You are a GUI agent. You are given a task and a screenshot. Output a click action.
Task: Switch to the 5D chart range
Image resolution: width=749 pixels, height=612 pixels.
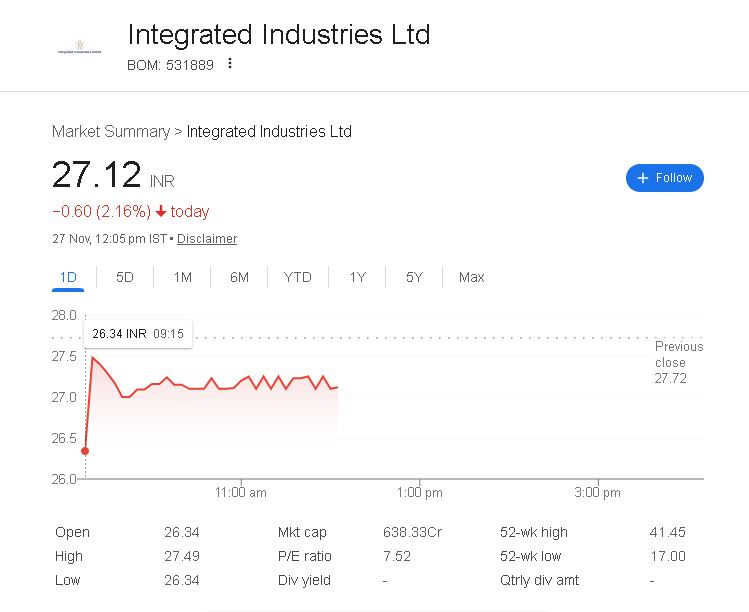tap(125, 277)
